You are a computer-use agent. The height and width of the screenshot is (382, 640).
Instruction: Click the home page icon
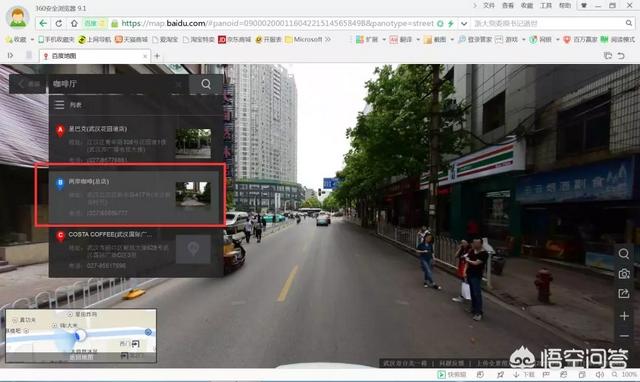pos(74,24)
